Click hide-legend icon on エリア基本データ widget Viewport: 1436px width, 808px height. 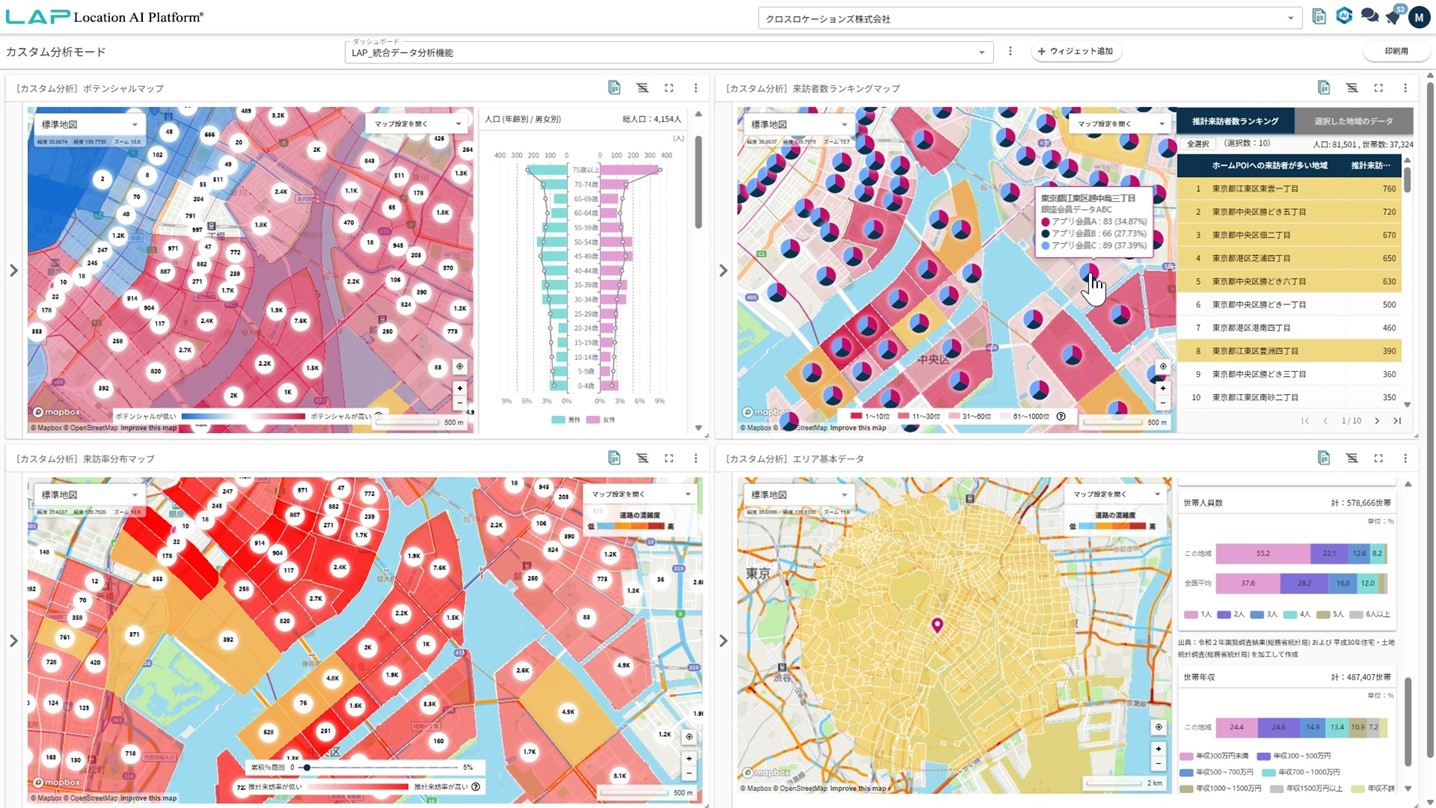click(x=1351, y=458)
